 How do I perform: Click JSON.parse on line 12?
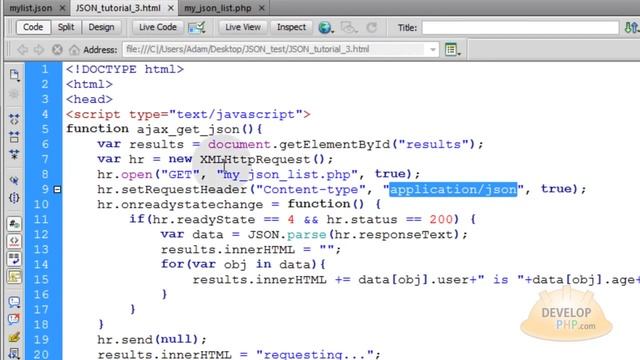tap(287, 235)
